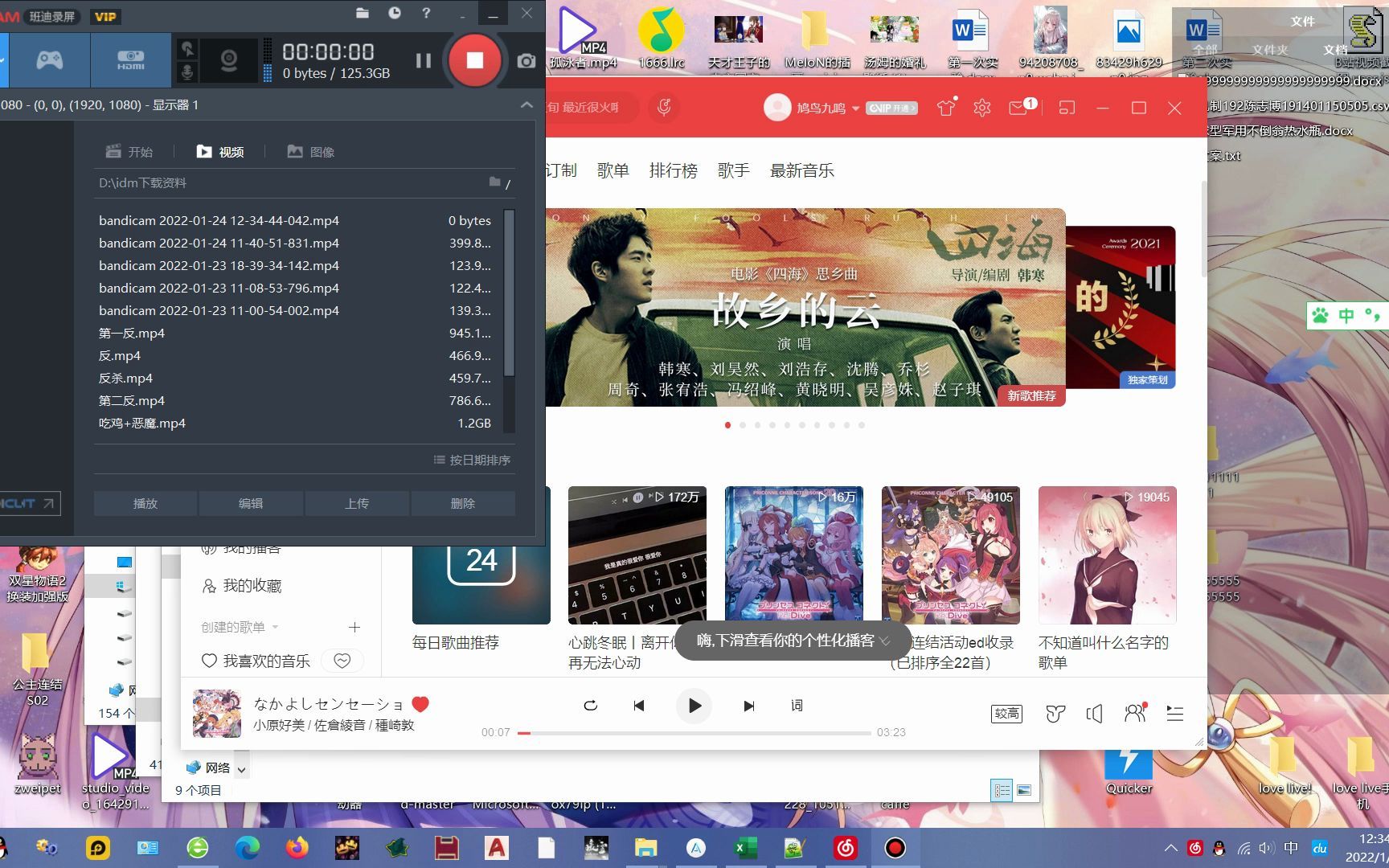
Task: Toggle Bandicam microphone recording
Action: (186, 72)
